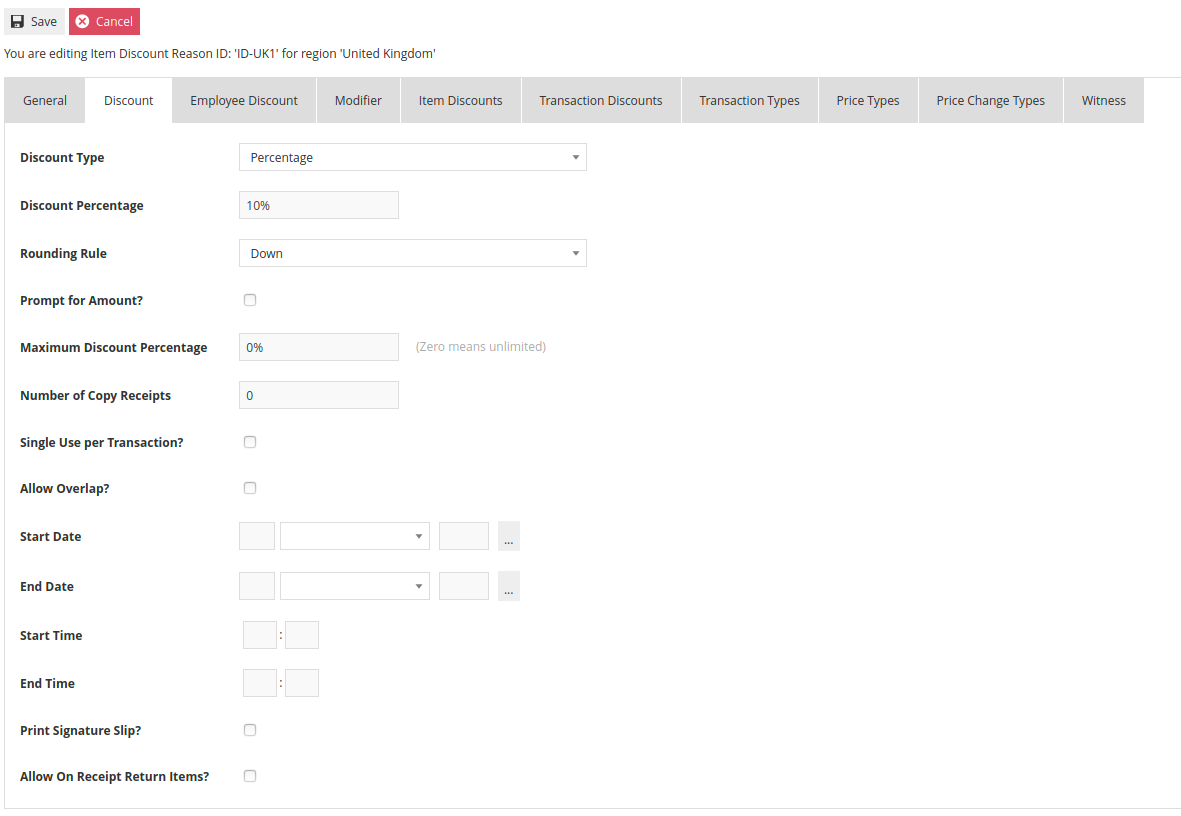Select the Modifier tab
Viewport: 1181px width, 816px height.
(x=359, y=100)
